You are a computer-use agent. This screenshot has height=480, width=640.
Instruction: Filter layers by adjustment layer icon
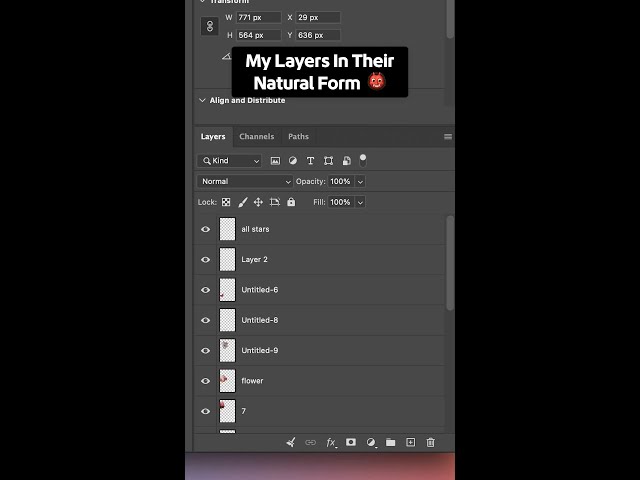(293, 161)
